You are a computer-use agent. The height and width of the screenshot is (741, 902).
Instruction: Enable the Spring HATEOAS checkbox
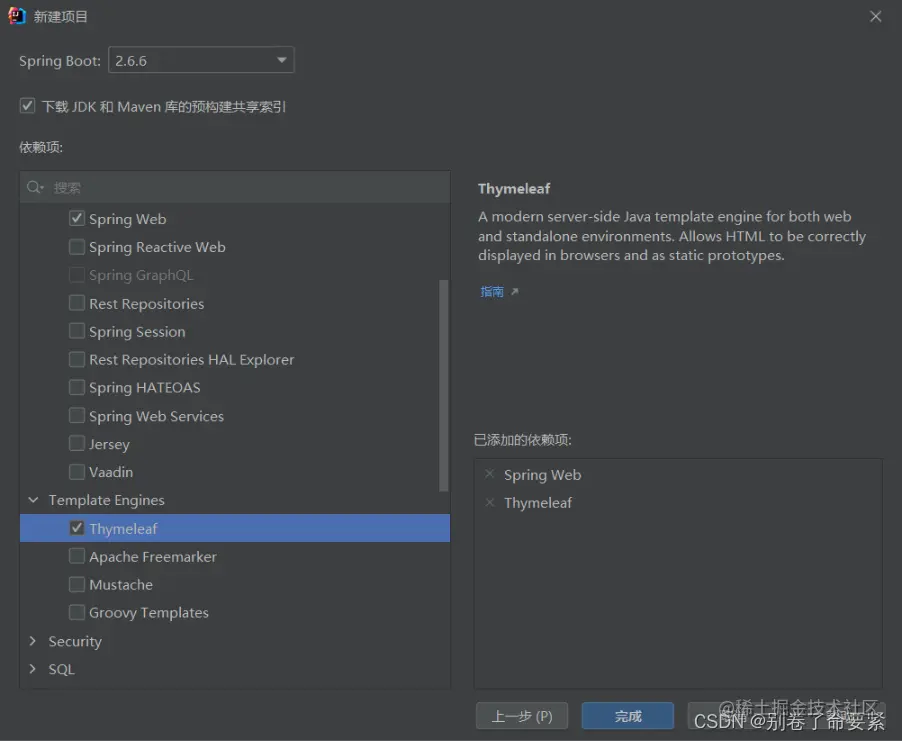(77, 387)
